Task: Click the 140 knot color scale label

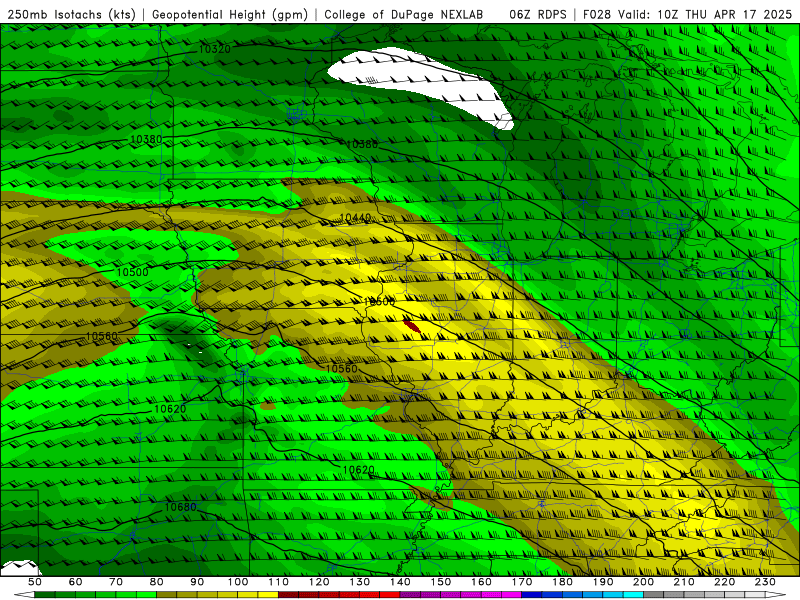Action: tap(400, 582)
